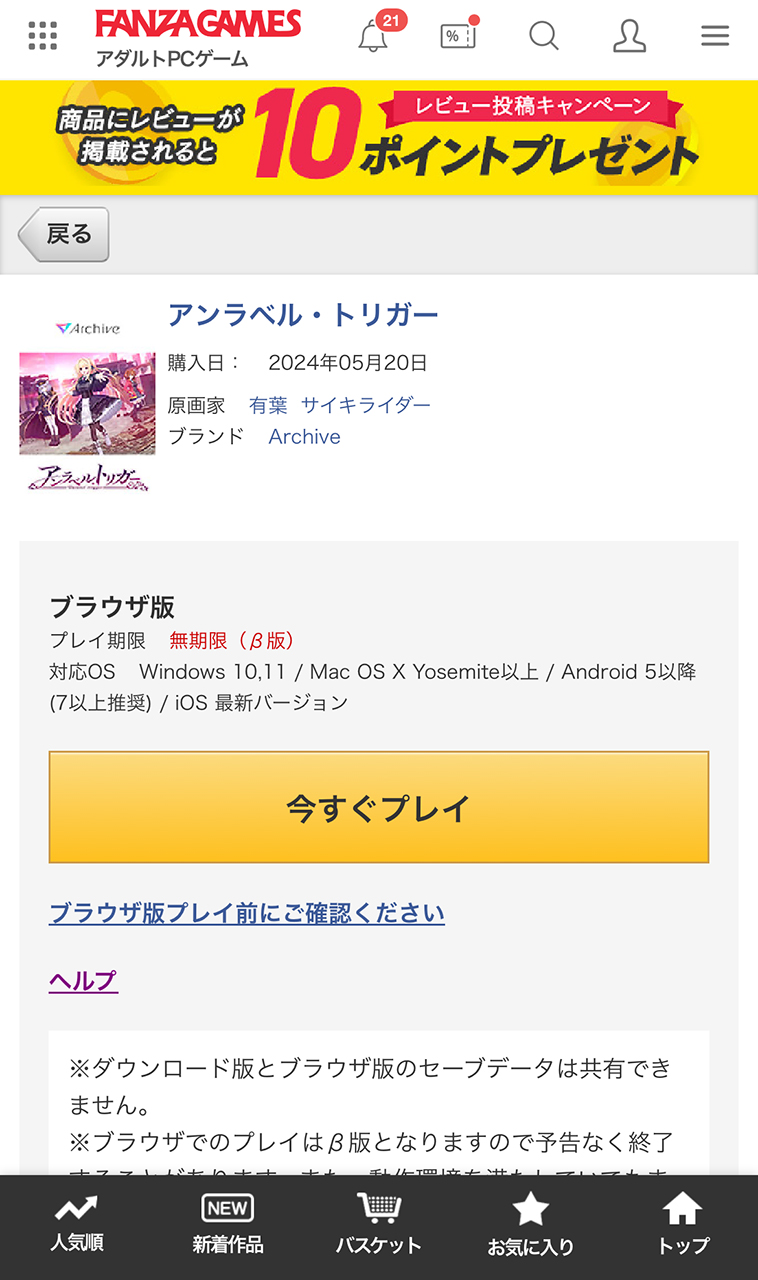Open notifications bell with 21 badge
This screenshot has width=758, height=1280.
coord(373,37)
